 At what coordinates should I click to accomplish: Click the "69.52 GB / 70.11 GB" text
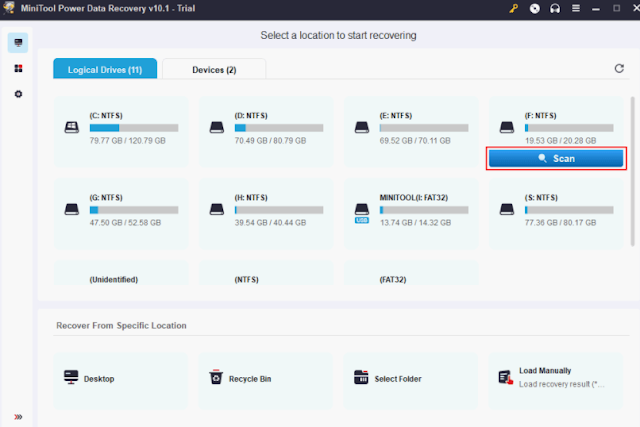coord(415,140)
